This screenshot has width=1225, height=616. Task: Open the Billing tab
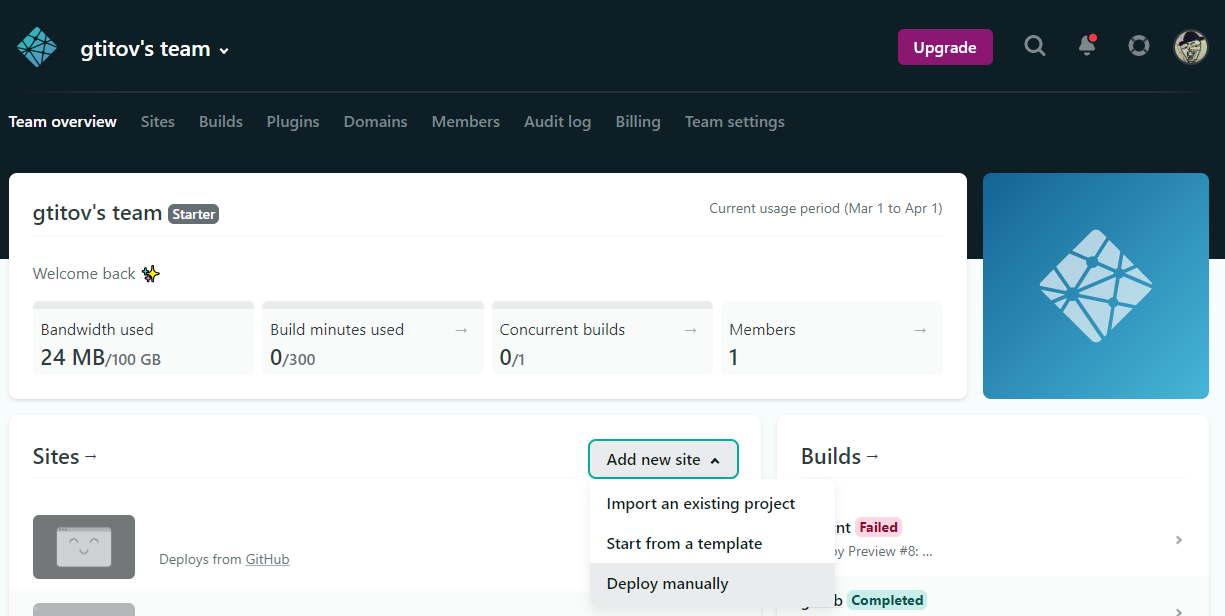pyautogui.click(x=638, y=122)
